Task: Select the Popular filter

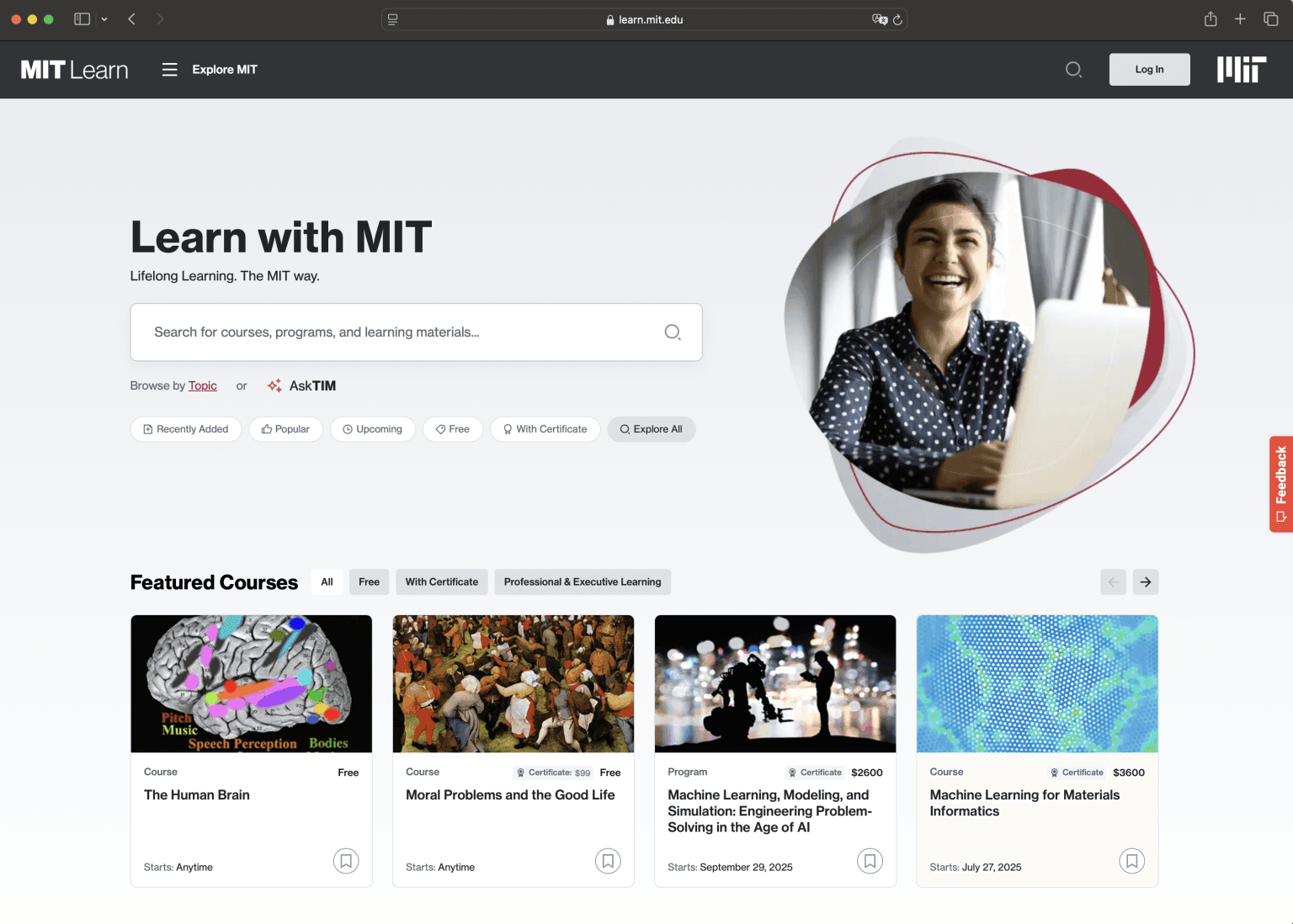Action: [x=285, y=429]
